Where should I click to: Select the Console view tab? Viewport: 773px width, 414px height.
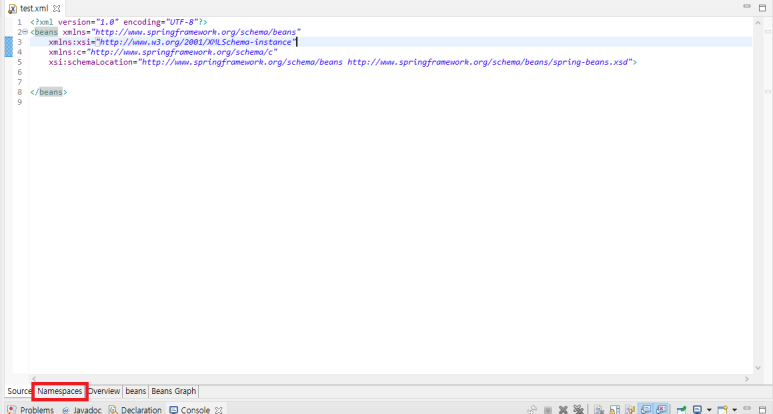(x=195, y=410)
